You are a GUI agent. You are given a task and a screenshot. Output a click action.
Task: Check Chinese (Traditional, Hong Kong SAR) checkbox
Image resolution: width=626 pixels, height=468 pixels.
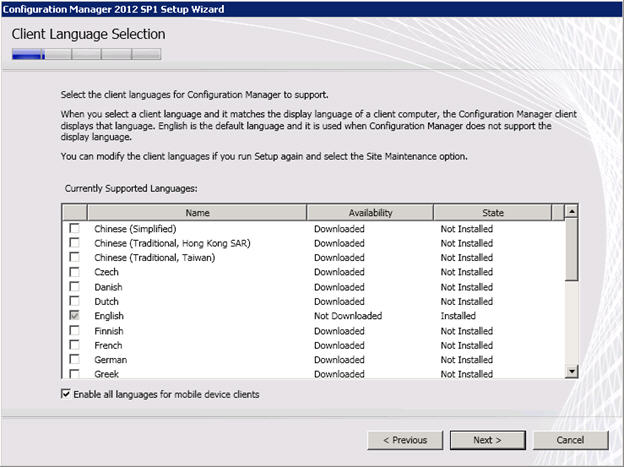coord(74,243)
